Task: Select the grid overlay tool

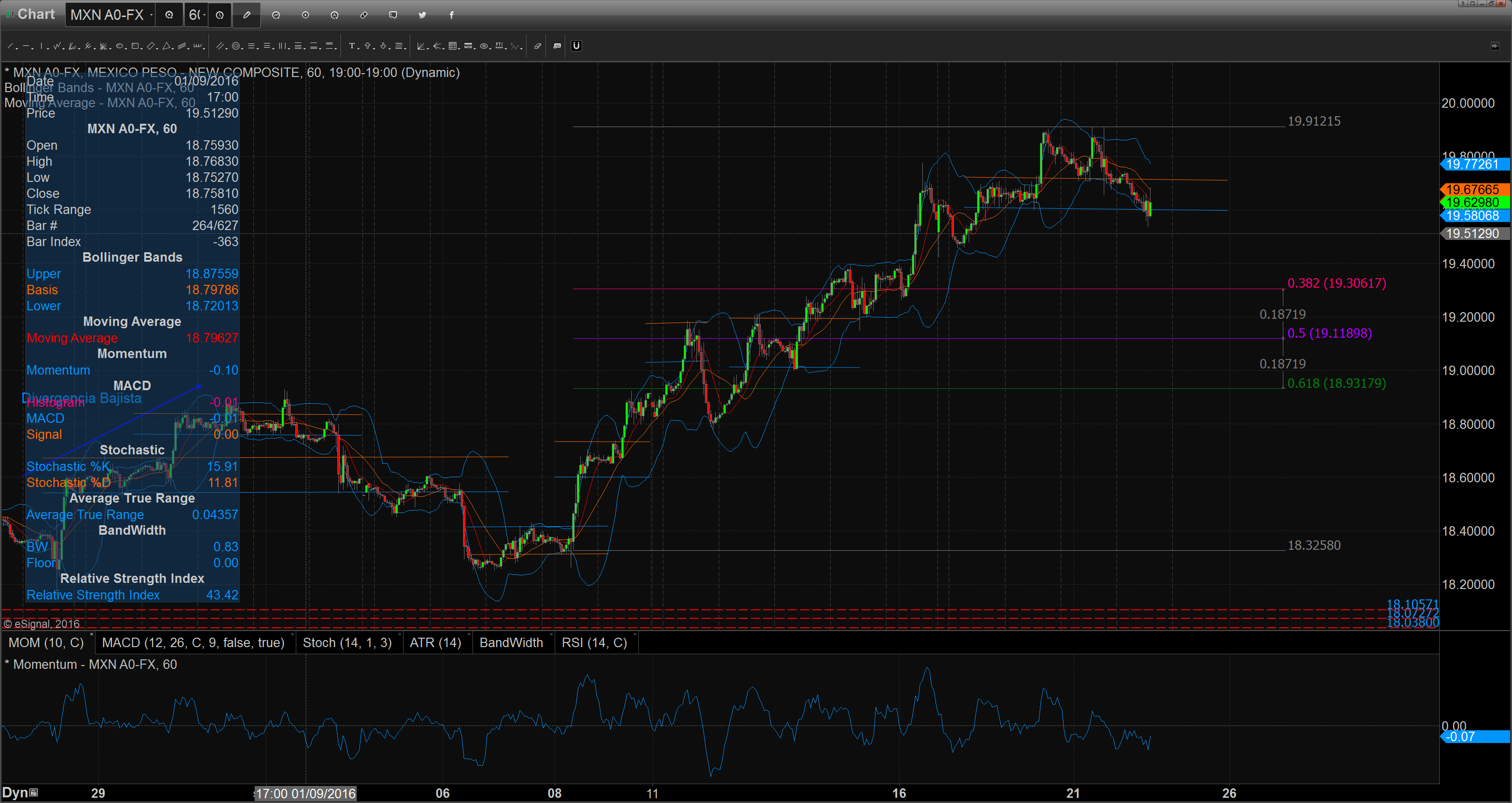Action: (453, 46)
